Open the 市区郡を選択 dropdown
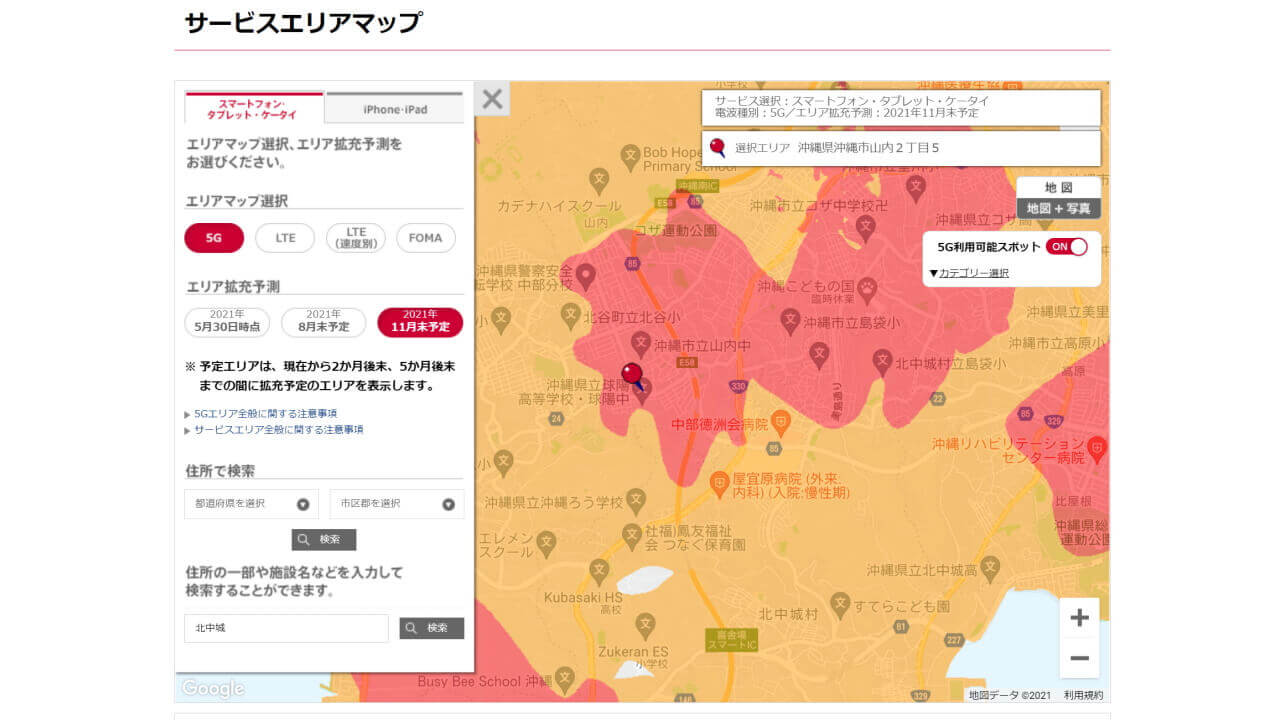Viewport: 1280px width, 720px height. (396, 504)
